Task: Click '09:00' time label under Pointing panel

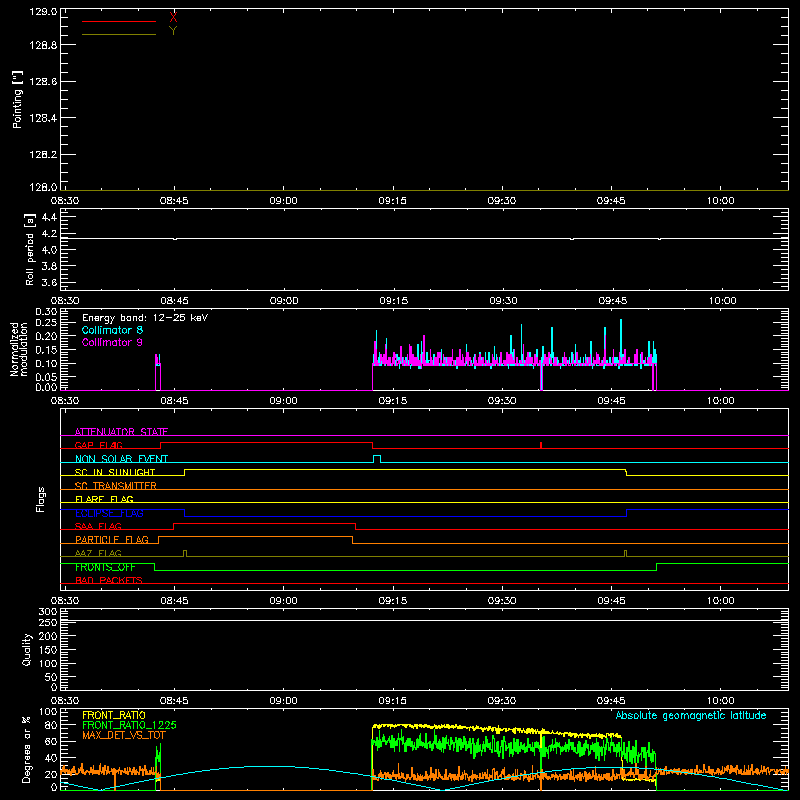Action: [x=283, y=201]
